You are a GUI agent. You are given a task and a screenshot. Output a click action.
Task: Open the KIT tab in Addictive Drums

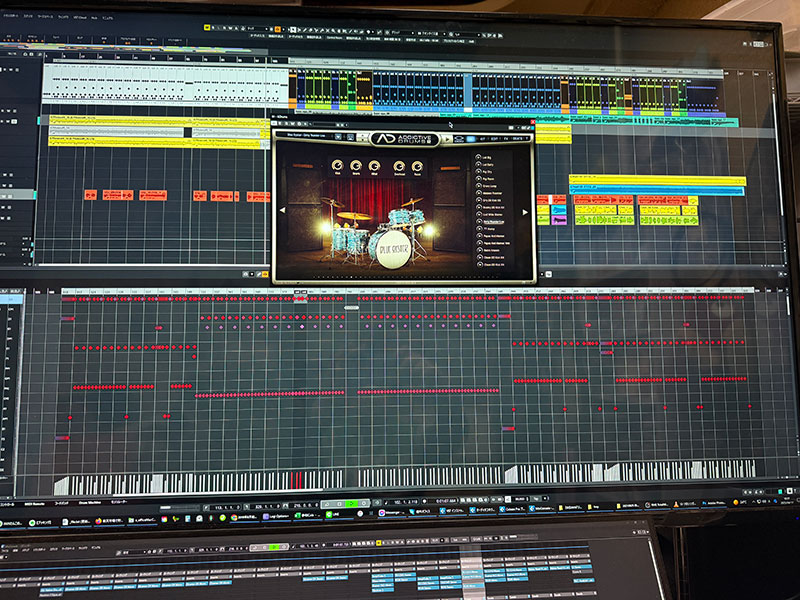(x=482, y=139)
